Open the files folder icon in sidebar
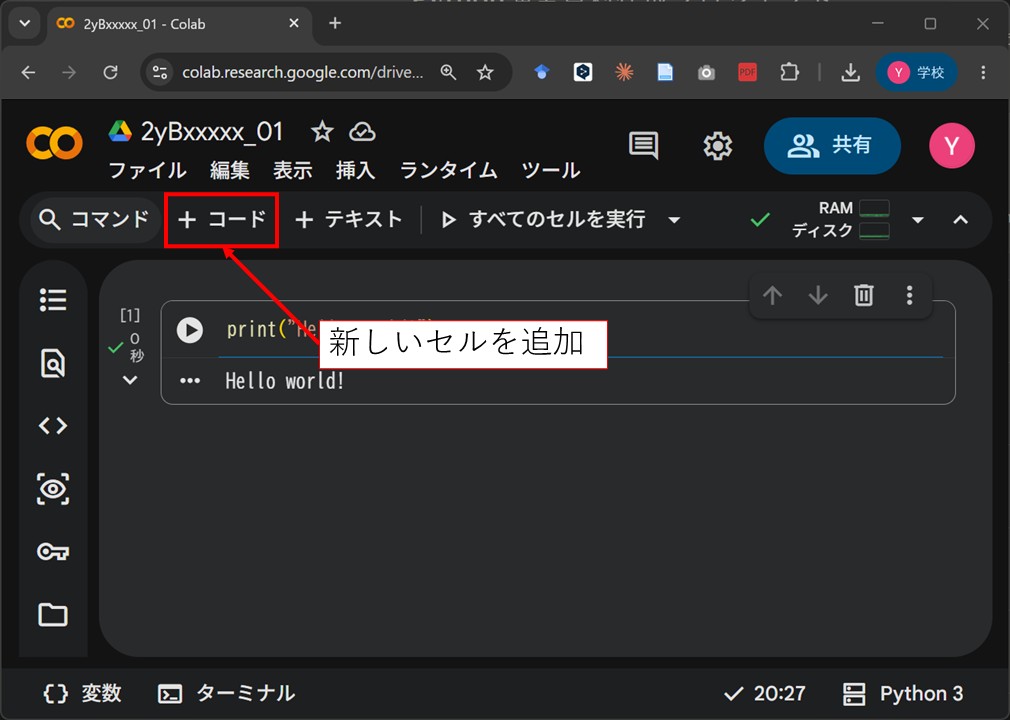1010x720 pixels. point(53,615)
